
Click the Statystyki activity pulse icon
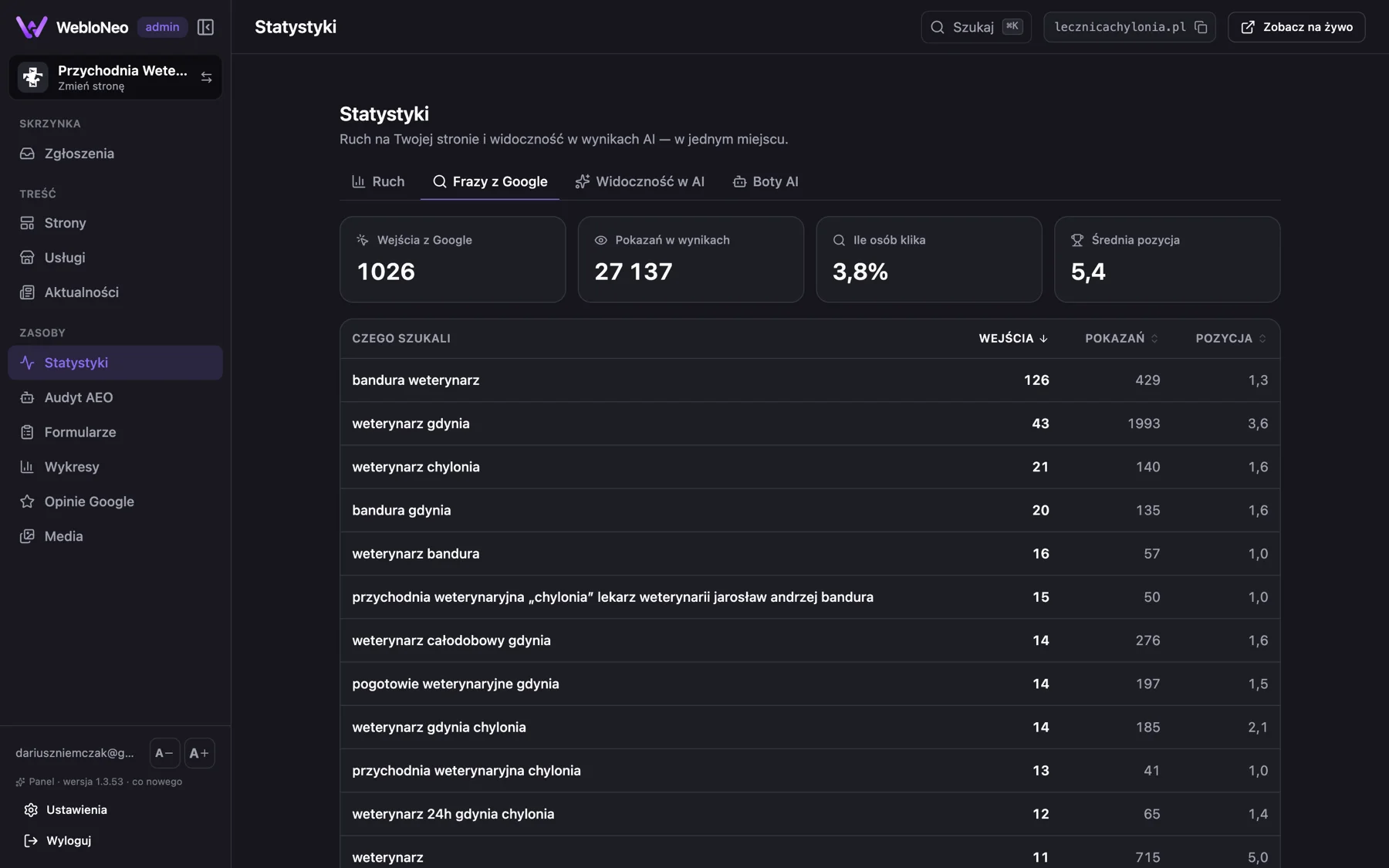(27, 363)
